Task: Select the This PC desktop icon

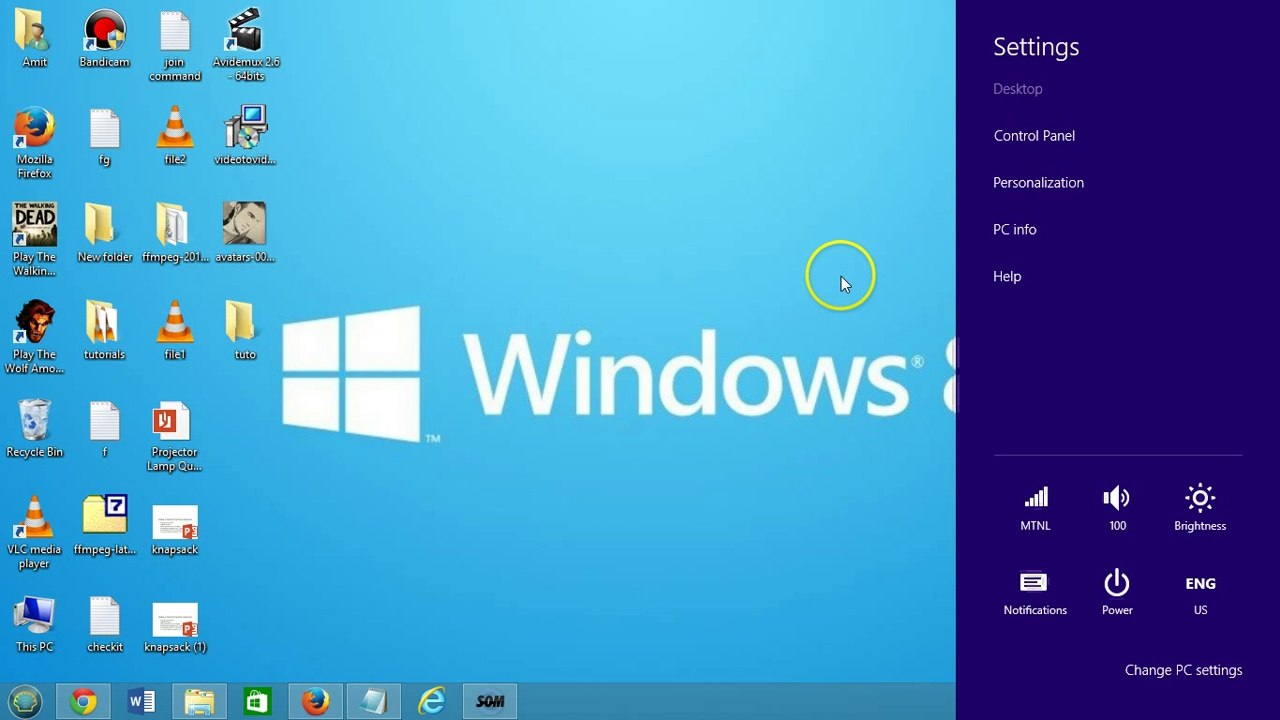Action: click(x=35, y=624)
